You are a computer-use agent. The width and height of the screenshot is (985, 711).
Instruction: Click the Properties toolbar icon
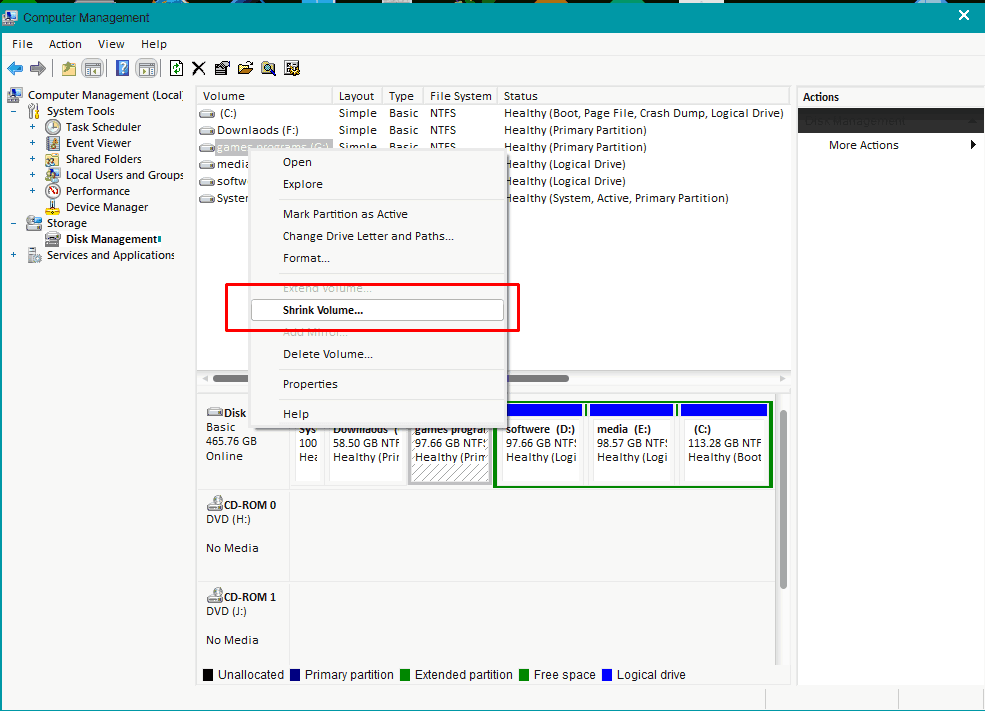[x=222, y=68]
